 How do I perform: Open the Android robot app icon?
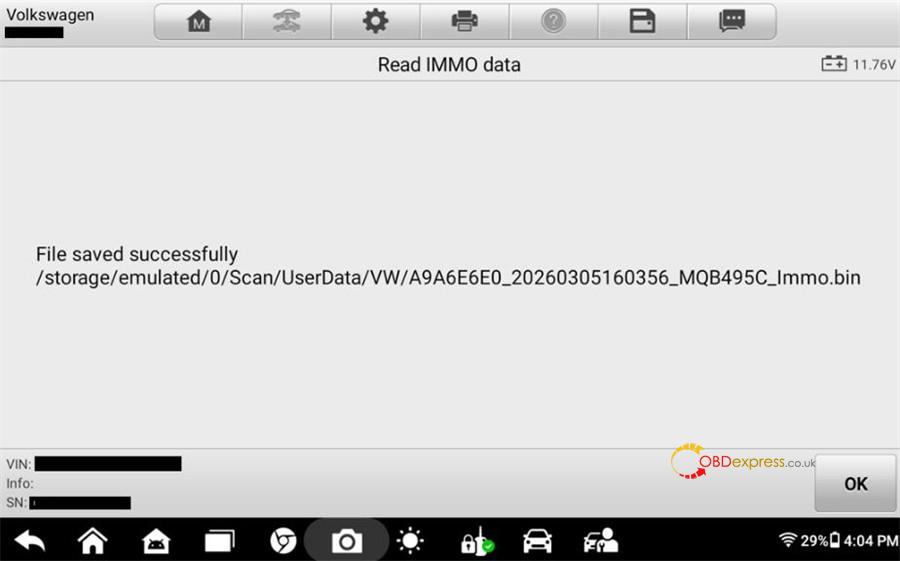click(x=156, y=541)
